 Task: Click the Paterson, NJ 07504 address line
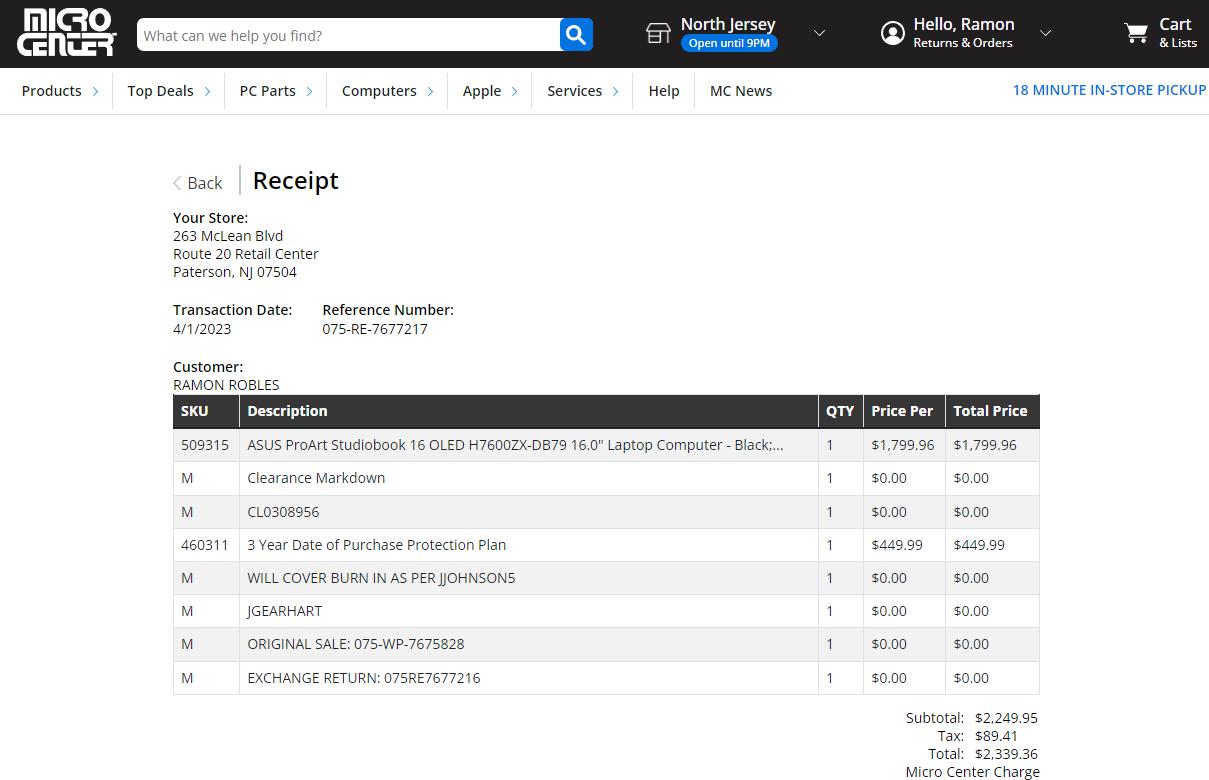[x=235, y=272]
